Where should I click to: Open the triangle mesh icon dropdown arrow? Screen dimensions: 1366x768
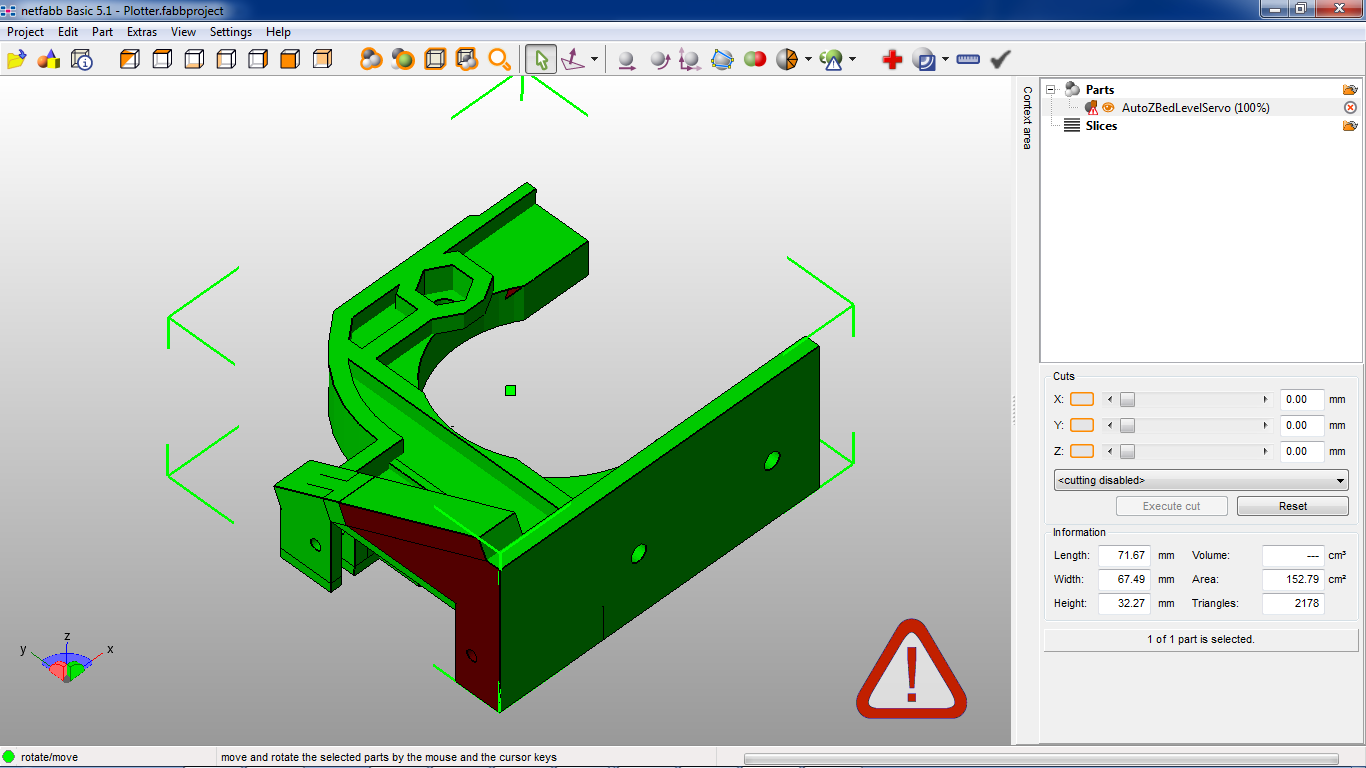tap(807, 60)
